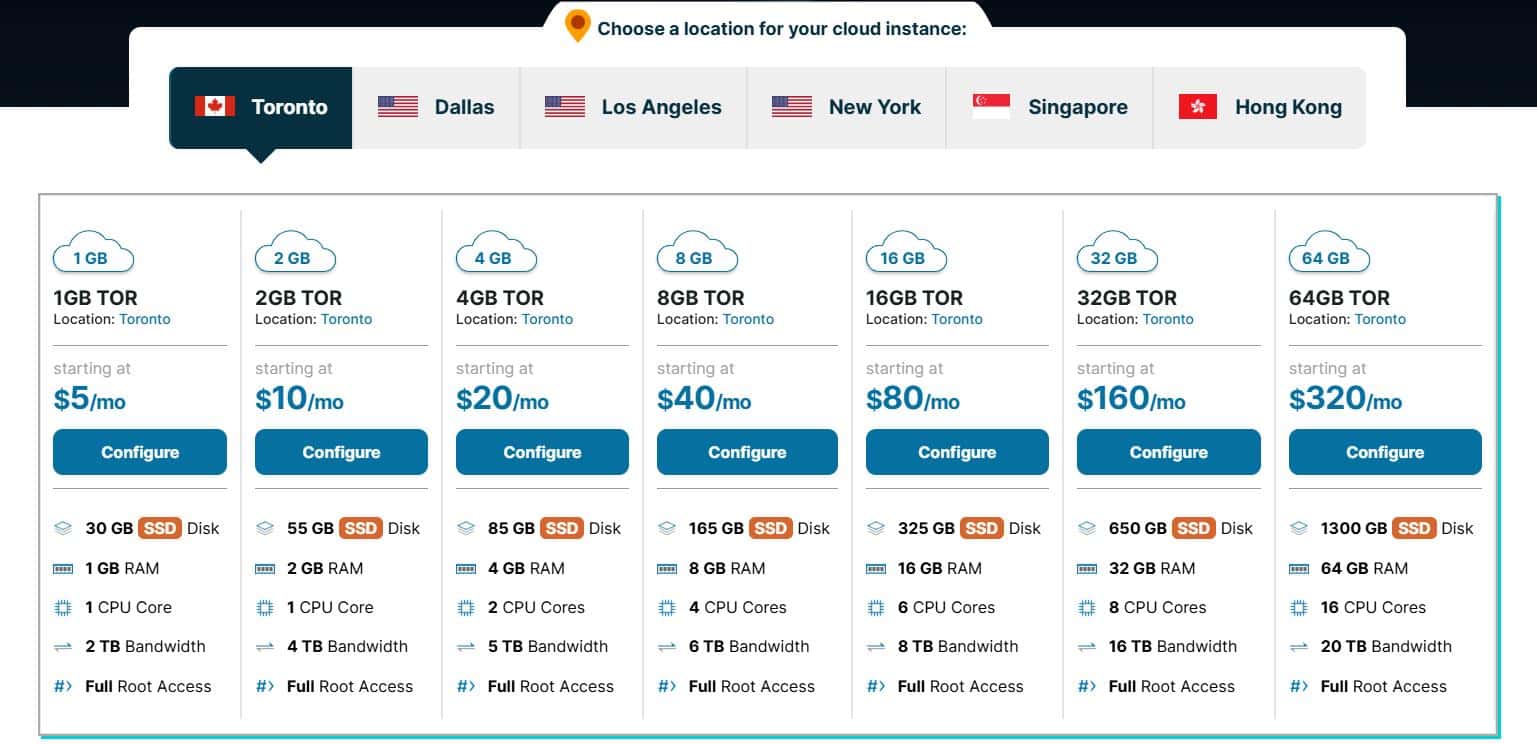
Task: Configure the $5/mo 1GB TOR plan
Action: [x=140, y=452]
